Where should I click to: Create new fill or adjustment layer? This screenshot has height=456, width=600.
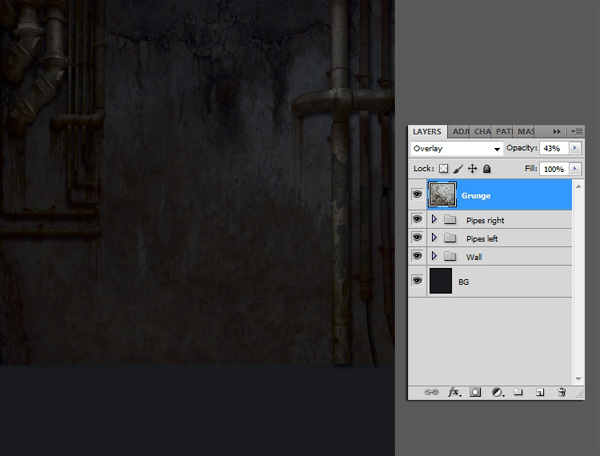point(497,393)
